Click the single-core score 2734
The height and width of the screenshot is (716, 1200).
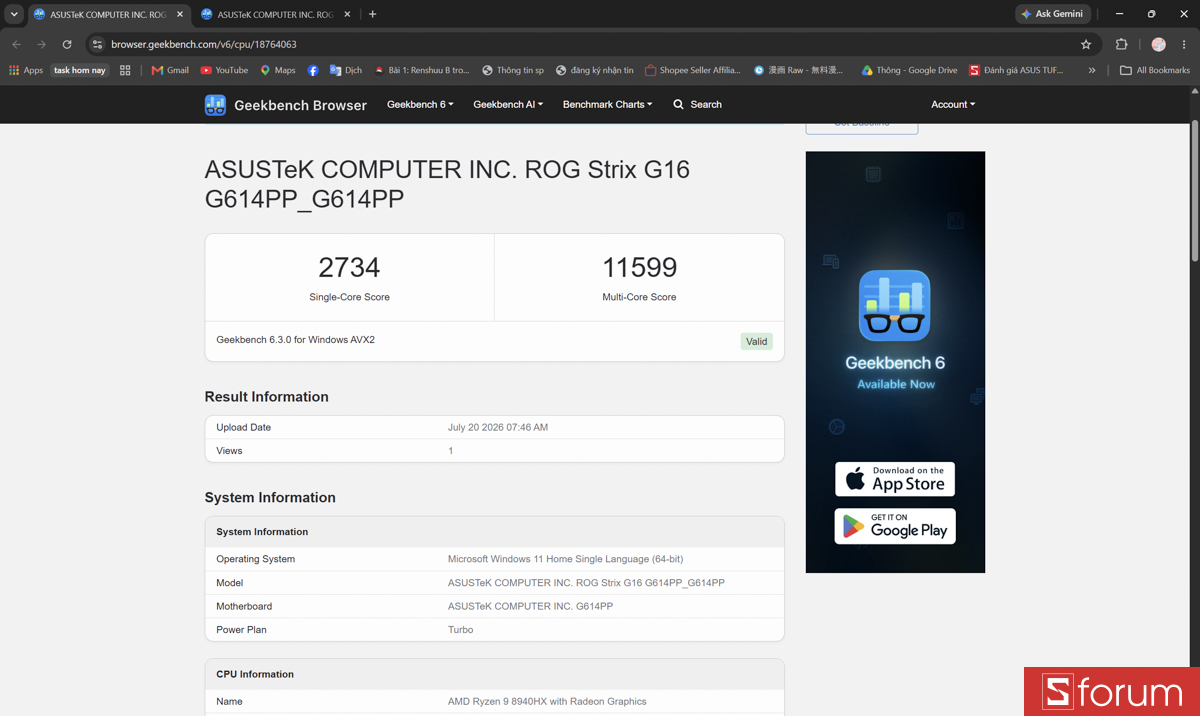click(349, 267)
